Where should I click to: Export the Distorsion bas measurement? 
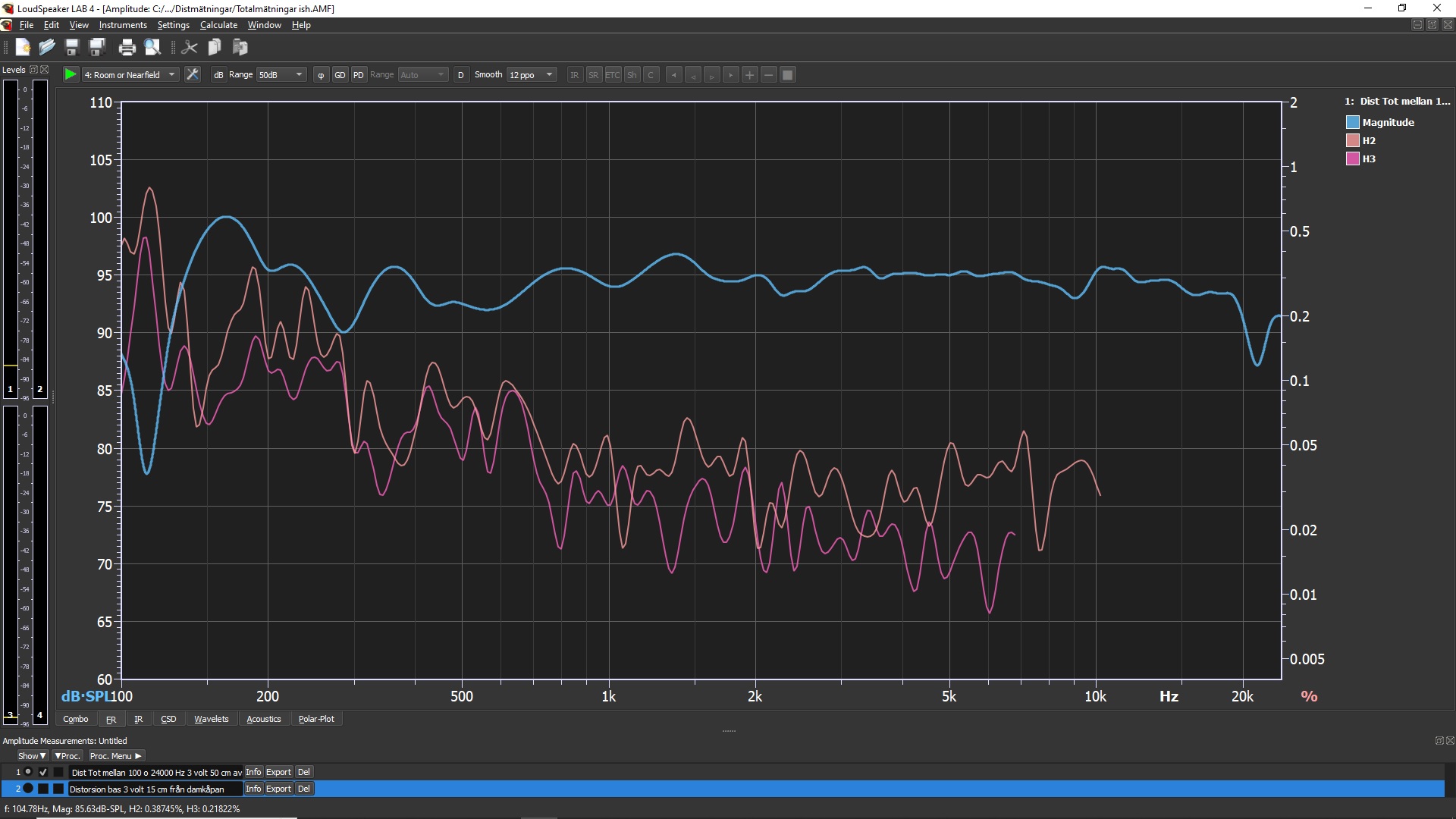[x=278, y=789]
